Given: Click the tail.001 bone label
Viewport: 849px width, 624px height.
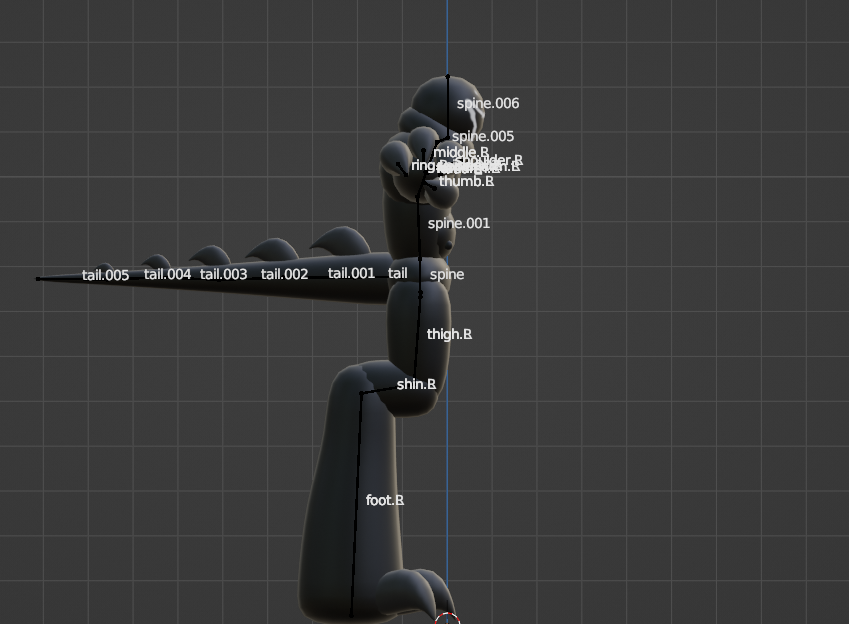Looking at the screenshot, I should [351, 274].
